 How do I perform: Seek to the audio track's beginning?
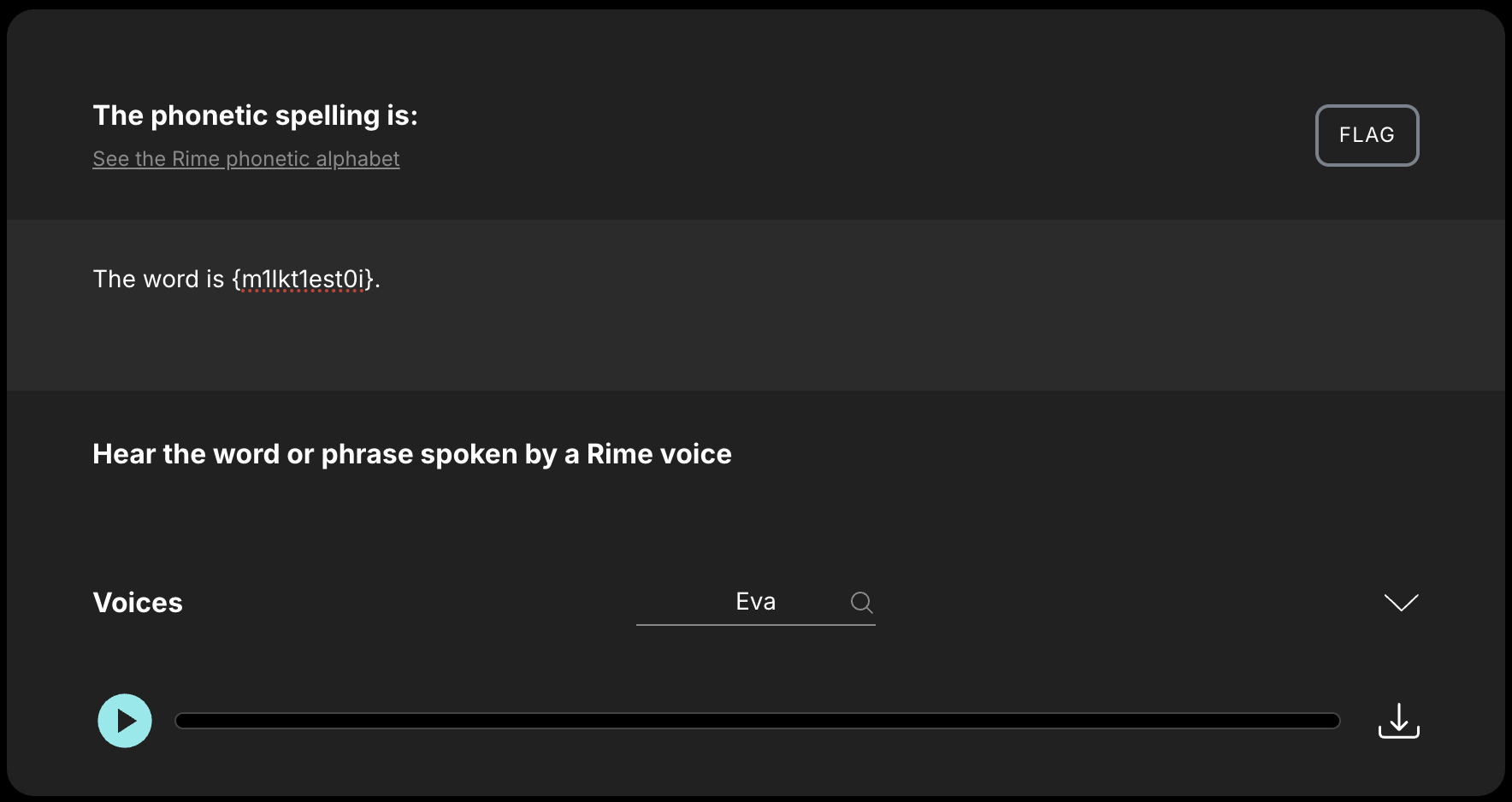(179, 721)
